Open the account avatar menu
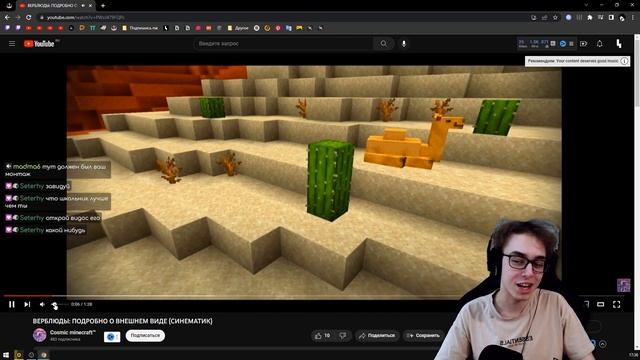The image size is (640, 360). pyautogui.click(x=619, y=44)
